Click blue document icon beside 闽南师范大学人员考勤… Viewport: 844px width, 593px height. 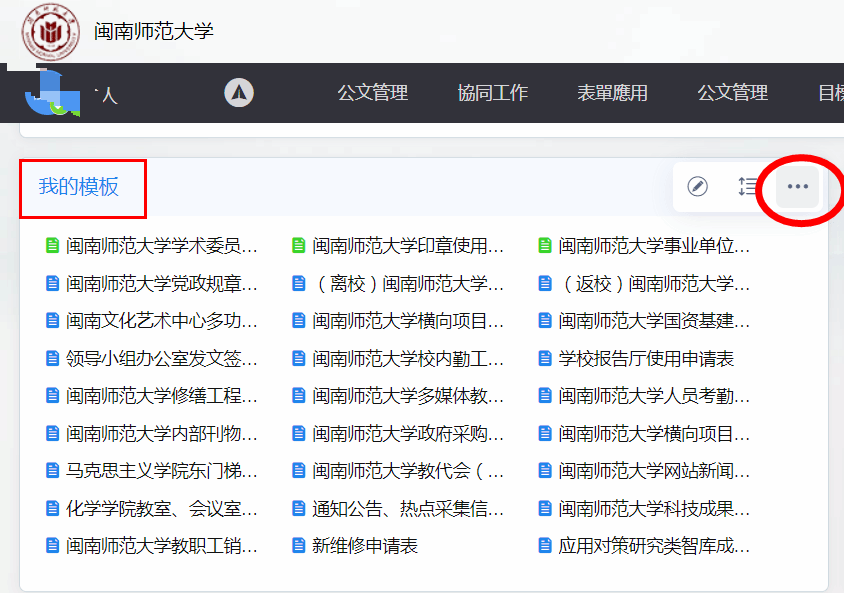tap(545, 396)
